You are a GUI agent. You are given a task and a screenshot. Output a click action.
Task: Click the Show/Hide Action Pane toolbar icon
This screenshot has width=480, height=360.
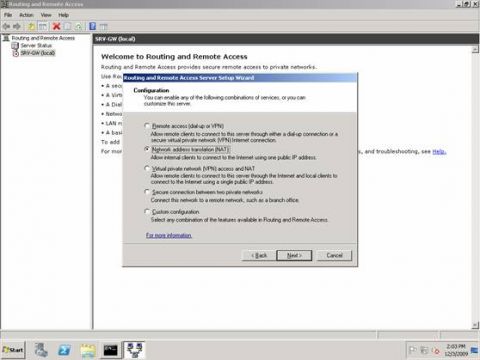click(x=104, y=26)
